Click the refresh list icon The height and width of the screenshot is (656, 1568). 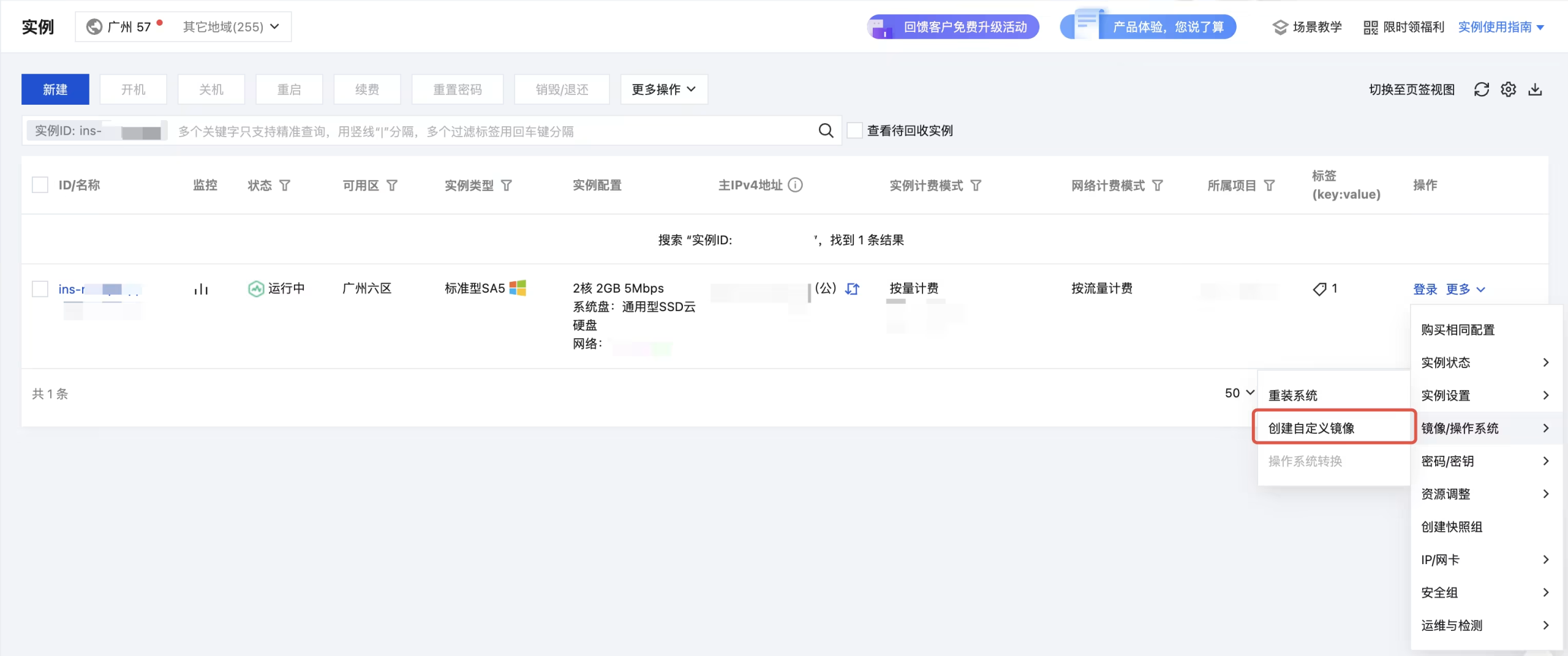(1481, 89)
